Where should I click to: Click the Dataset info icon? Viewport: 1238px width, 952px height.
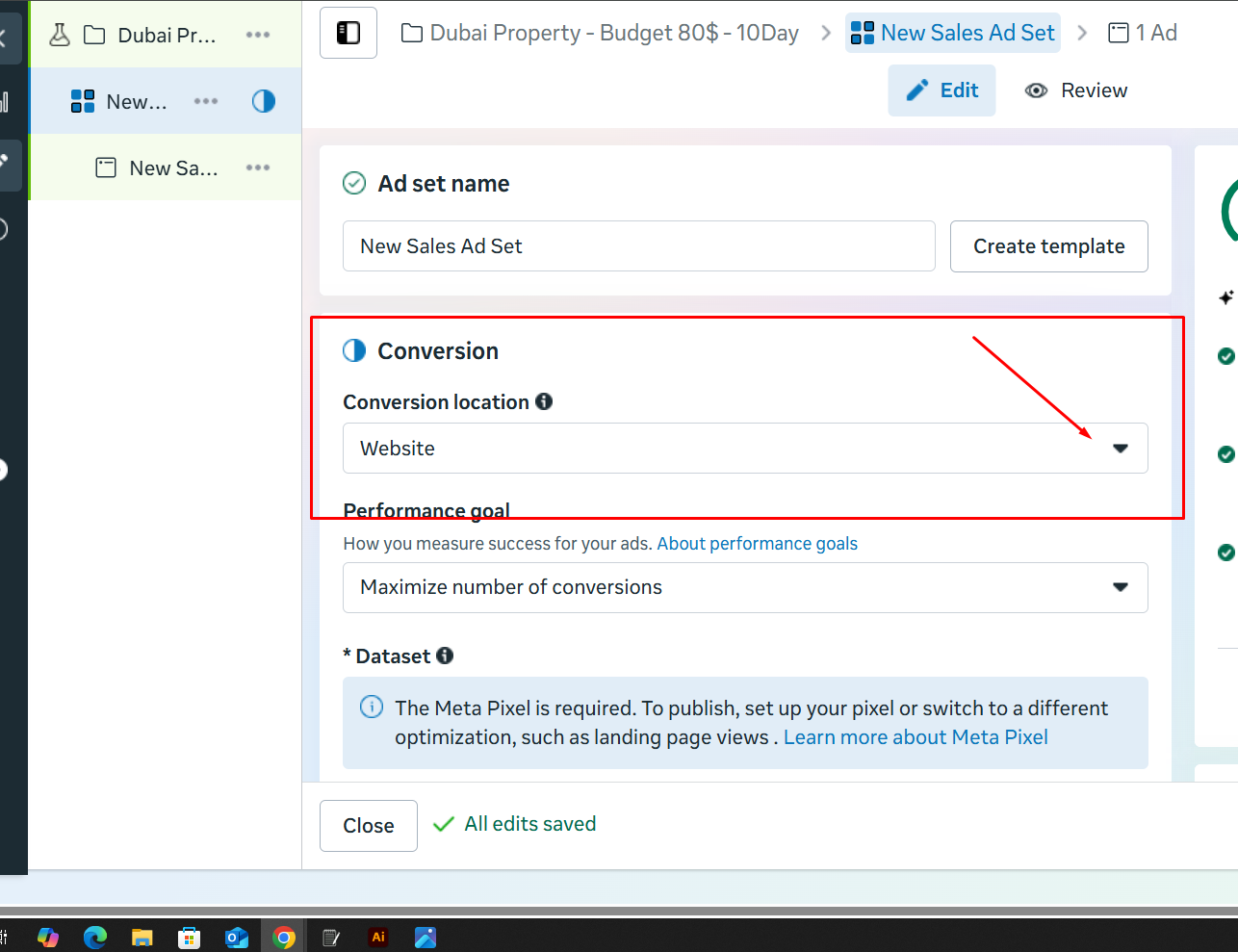[x=445, y=656]
